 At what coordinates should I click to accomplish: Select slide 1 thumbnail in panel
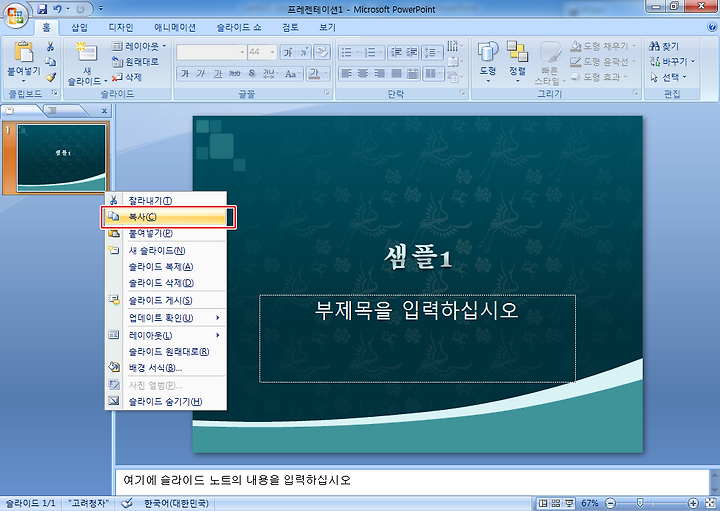point(61,158)
